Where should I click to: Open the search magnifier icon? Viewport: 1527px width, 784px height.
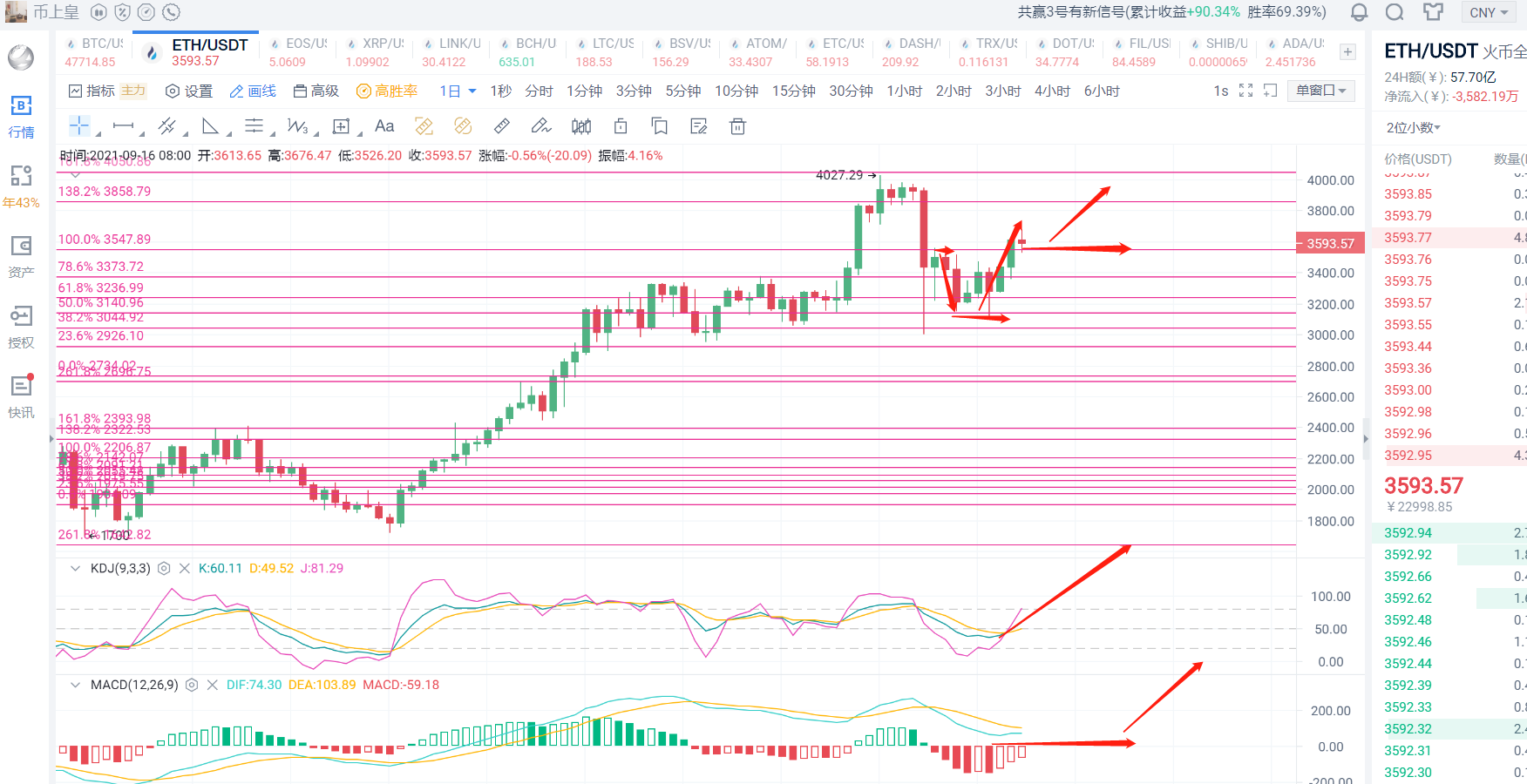(x=1395, y=12)
